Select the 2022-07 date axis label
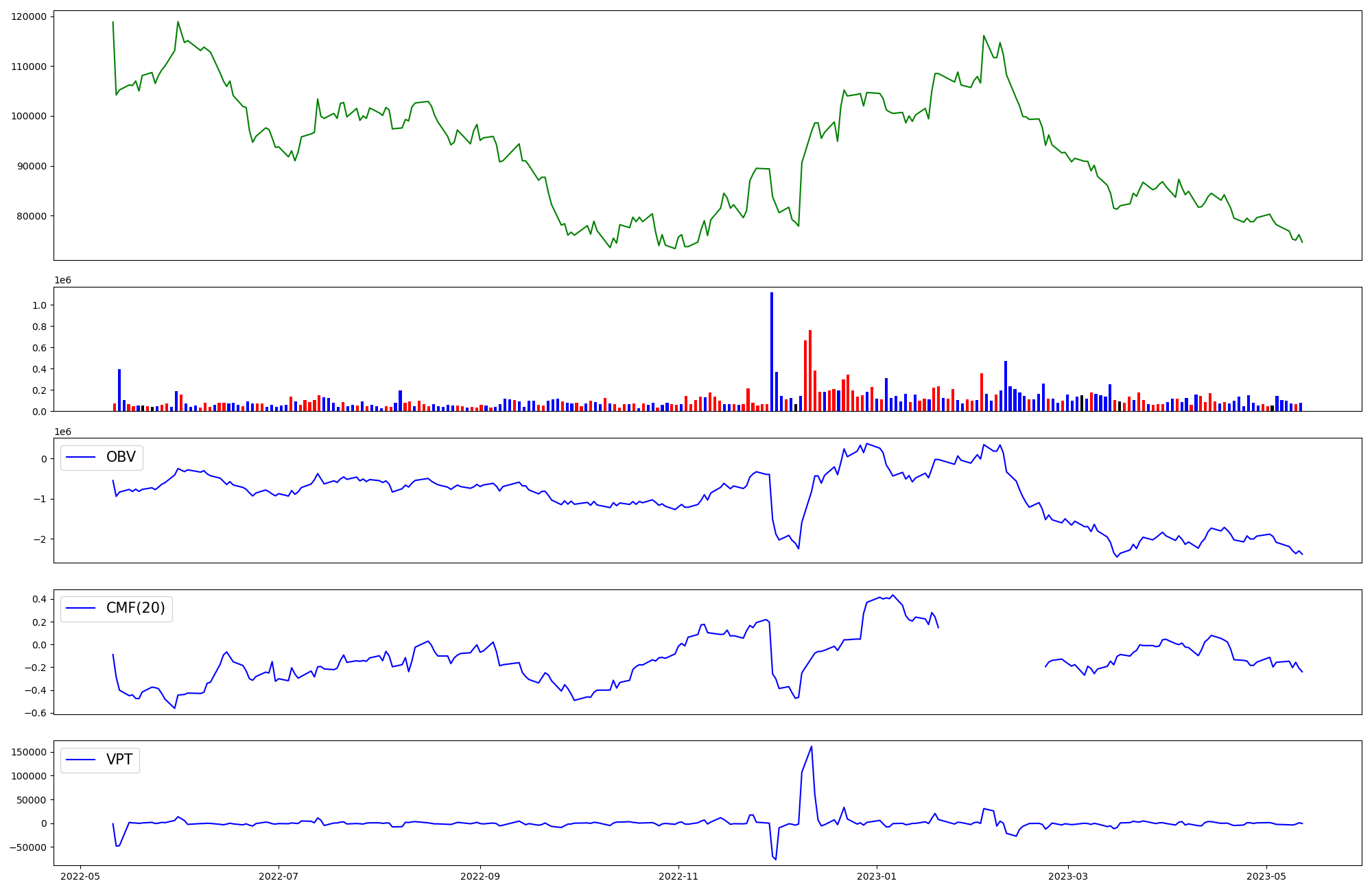Screen dimensions: 1372x892 pos(279,876)
